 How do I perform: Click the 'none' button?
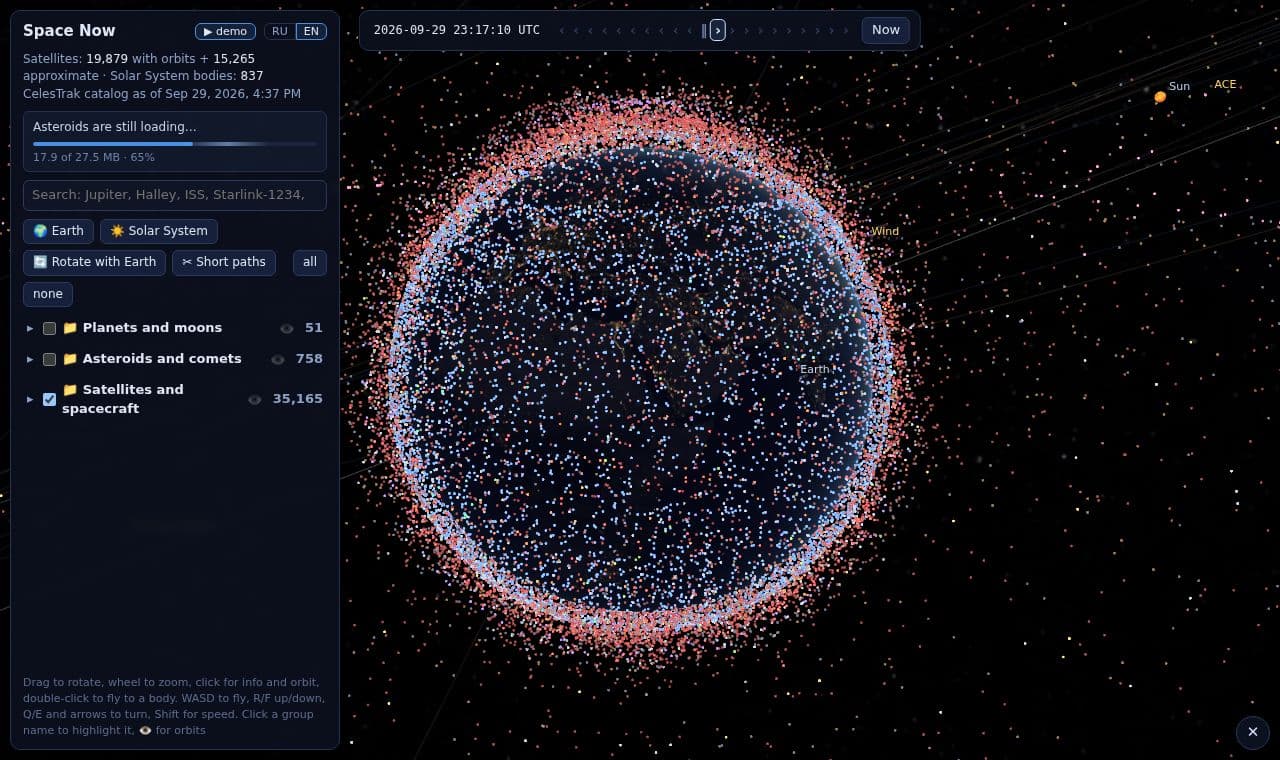click(x=48, y=294)
